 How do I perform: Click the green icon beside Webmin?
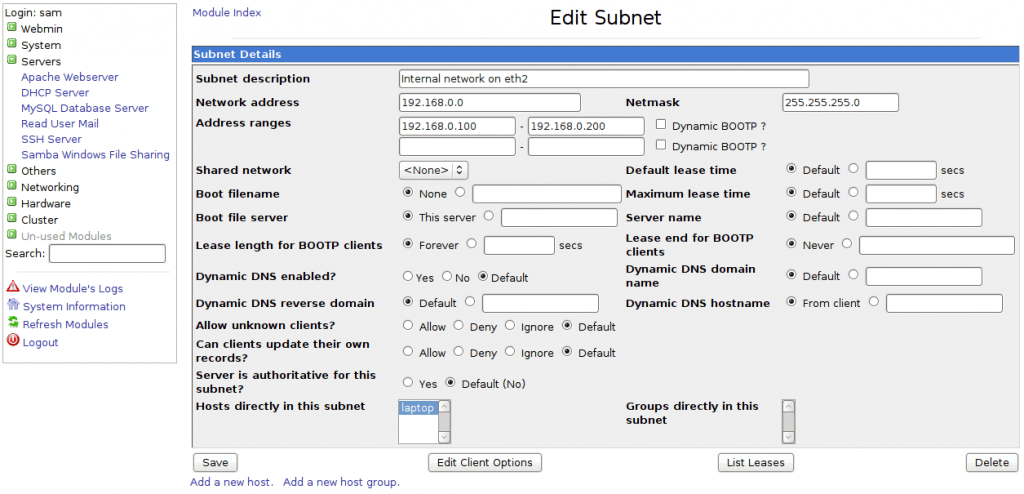tap(12, 29)
